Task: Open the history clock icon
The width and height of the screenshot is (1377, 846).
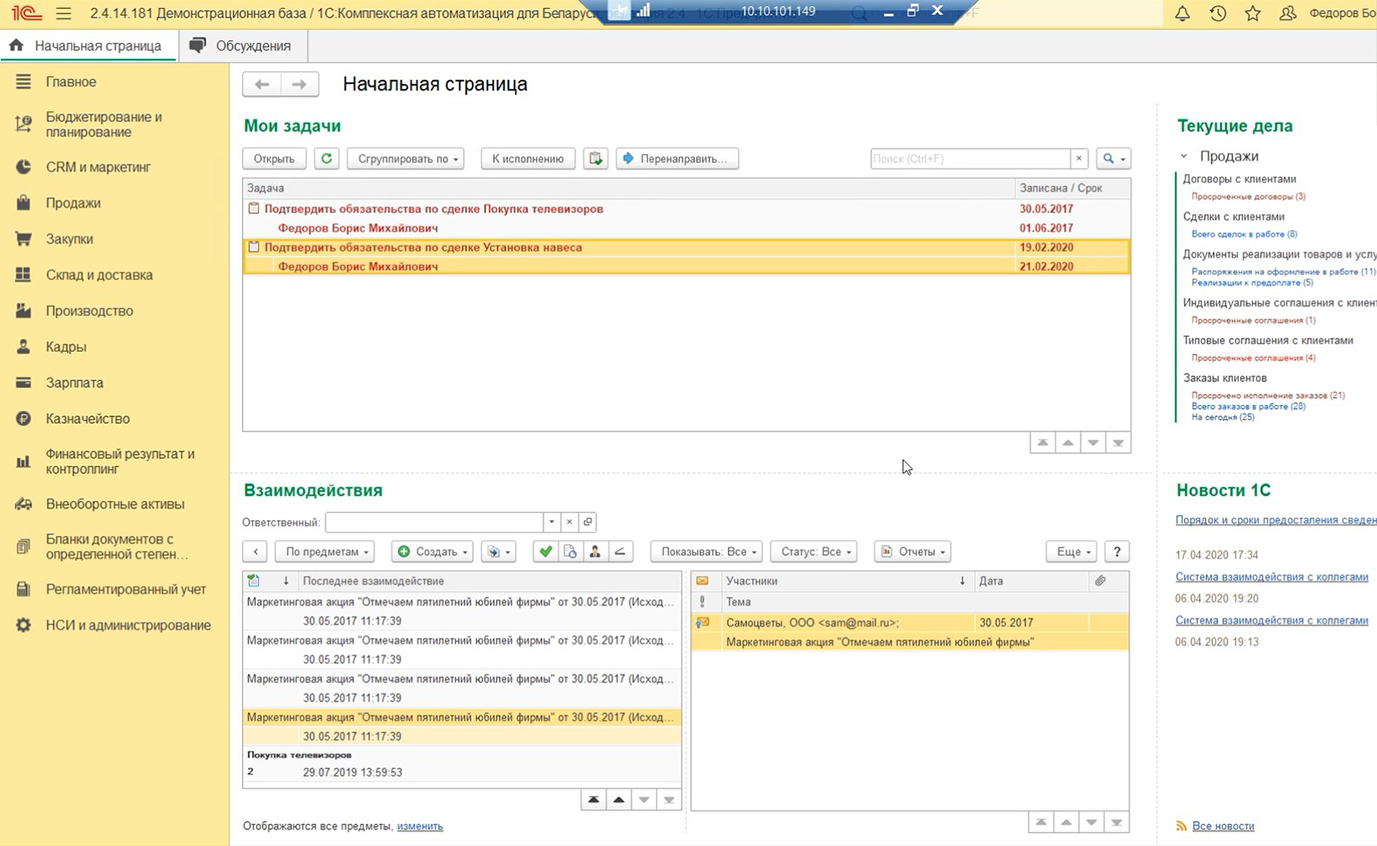Action: click(1217, 14)
